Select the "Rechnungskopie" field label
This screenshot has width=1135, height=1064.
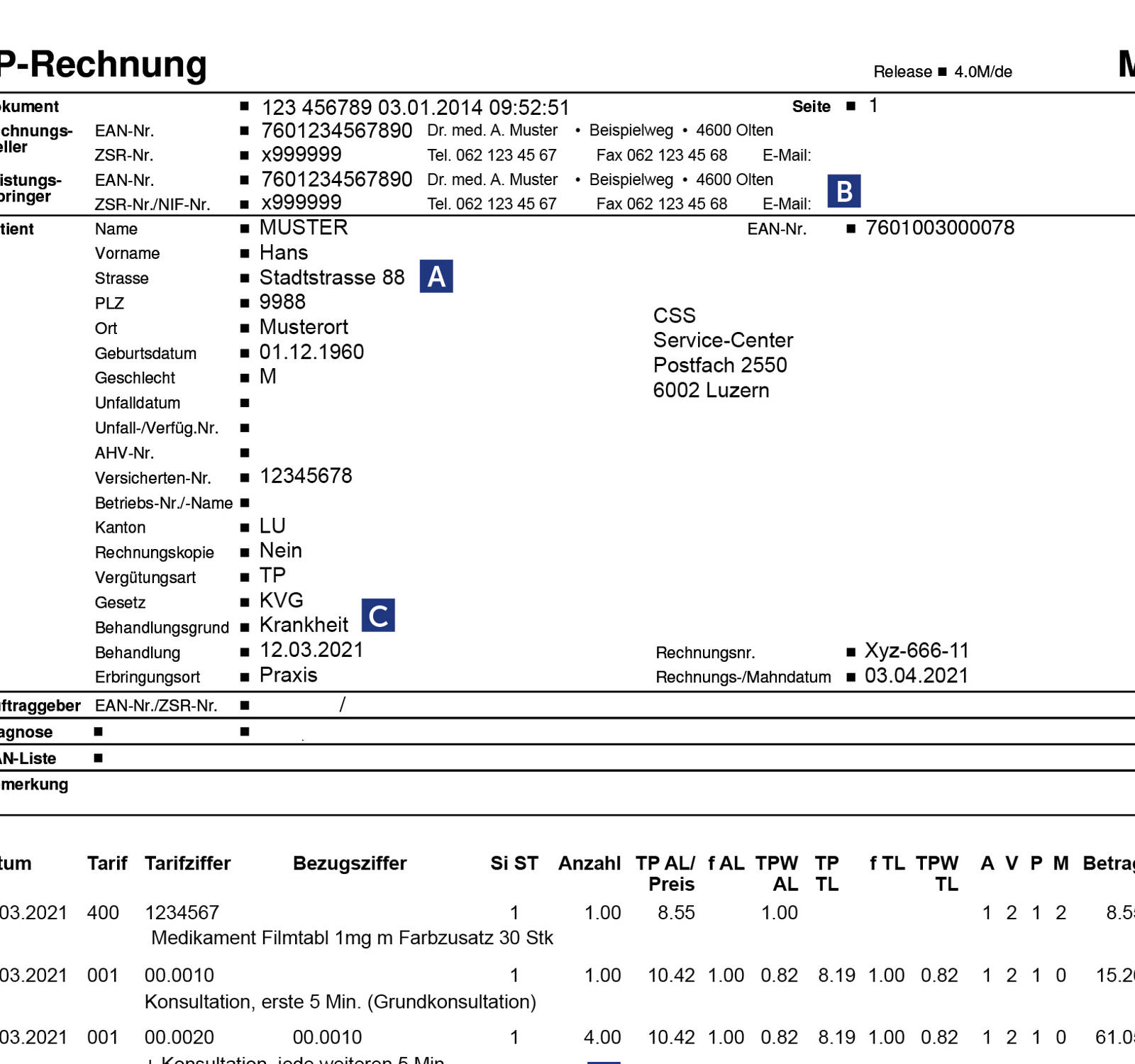[x=155, y=553]
